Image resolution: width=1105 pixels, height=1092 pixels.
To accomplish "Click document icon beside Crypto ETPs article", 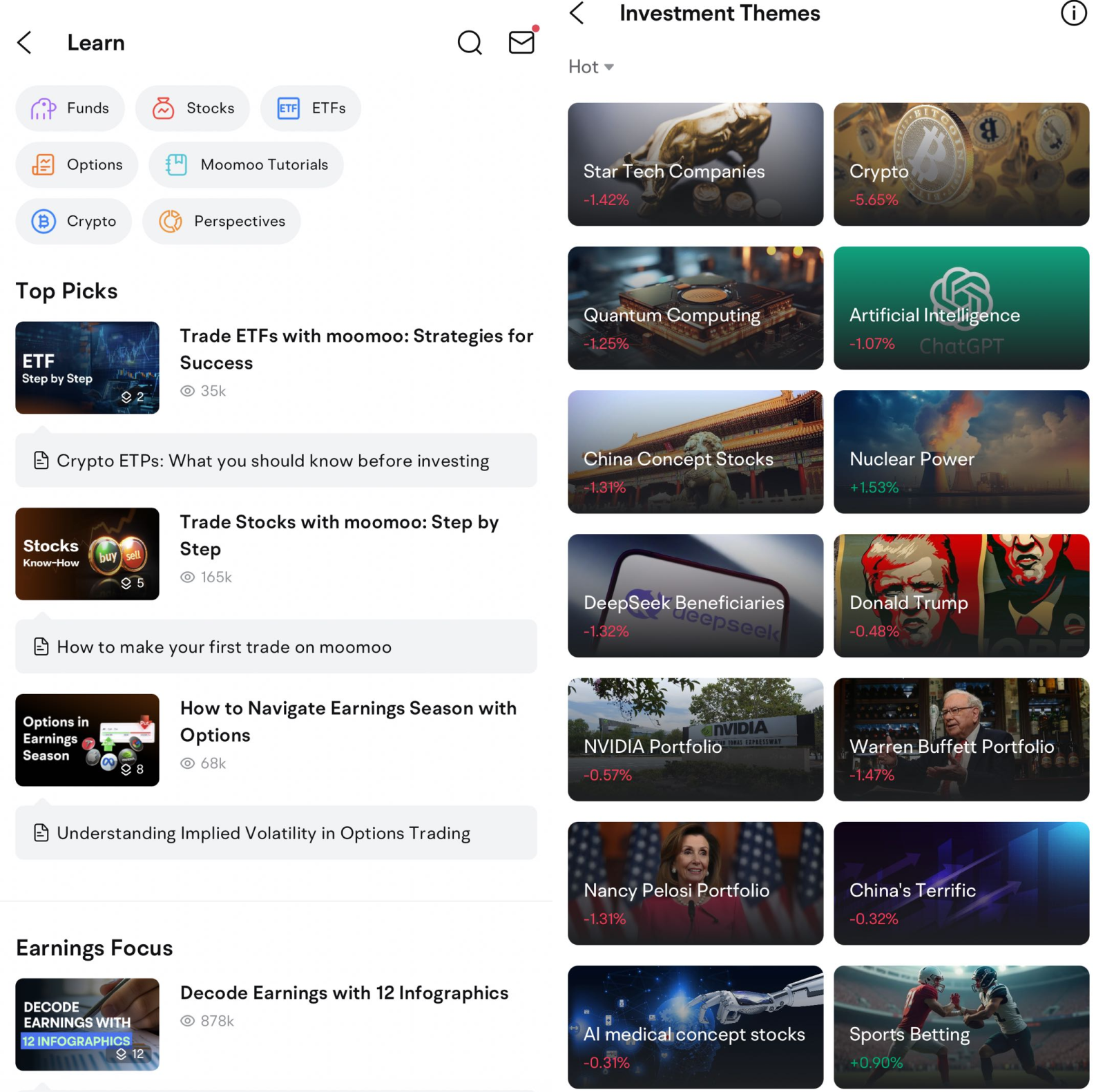I will pos(41,461).
